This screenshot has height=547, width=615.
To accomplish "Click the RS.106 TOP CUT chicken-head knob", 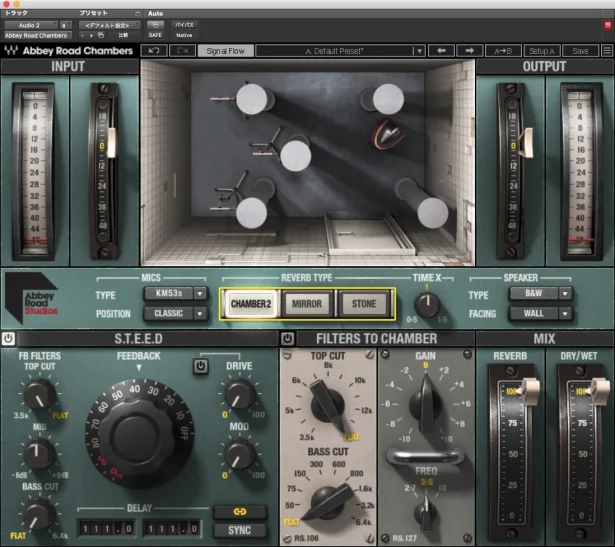I will [x=328, y=406].
